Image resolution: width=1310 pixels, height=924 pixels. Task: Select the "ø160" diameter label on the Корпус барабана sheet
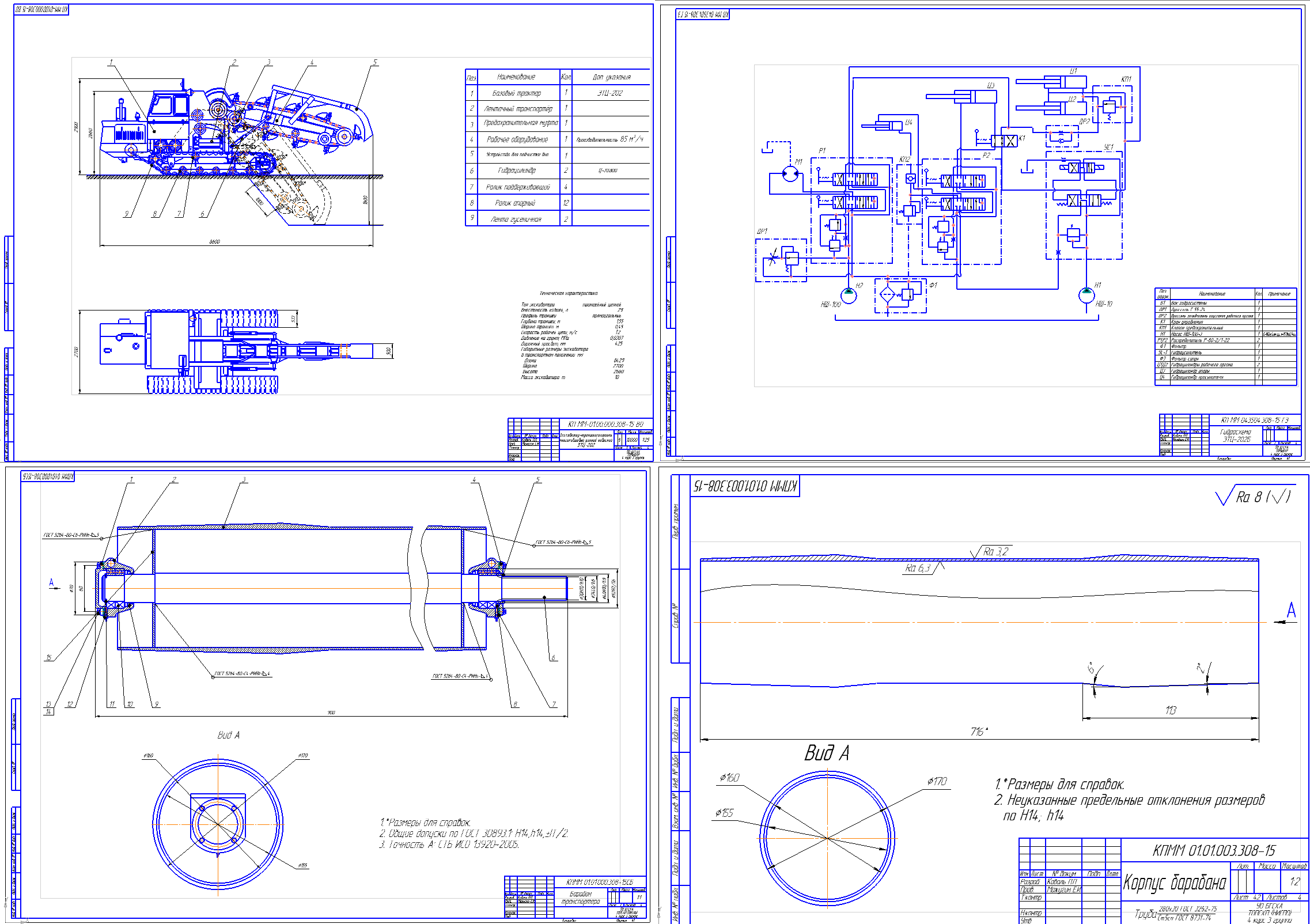pyautogui.click(x=729, y=778)
